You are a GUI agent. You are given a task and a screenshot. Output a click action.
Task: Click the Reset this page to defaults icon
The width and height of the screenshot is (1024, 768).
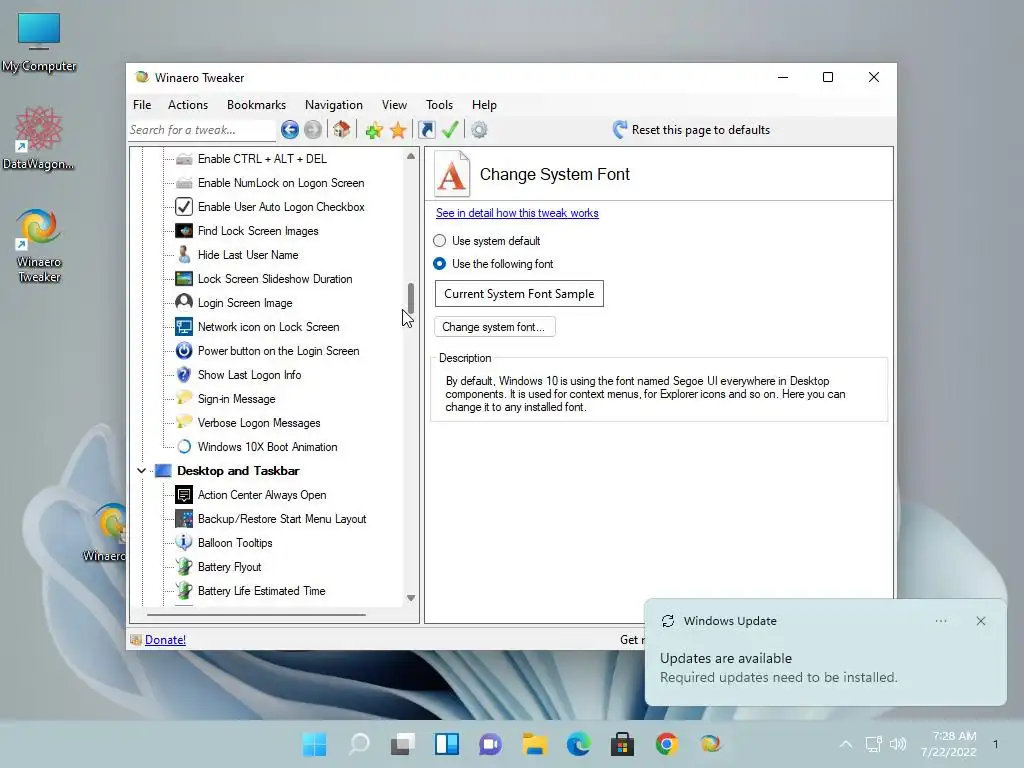(620, 129)
